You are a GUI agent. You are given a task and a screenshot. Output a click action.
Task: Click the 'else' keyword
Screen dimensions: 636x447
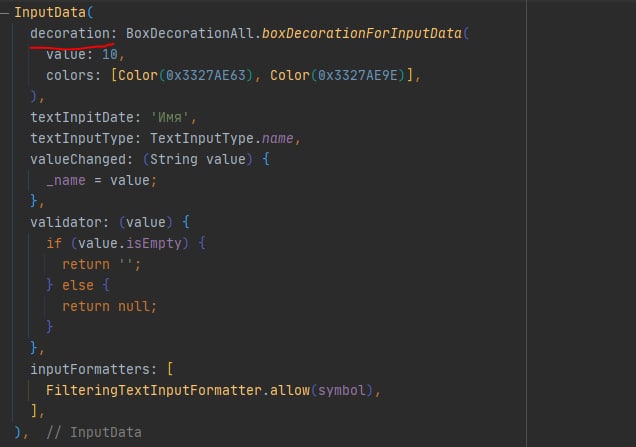[78, 285]
